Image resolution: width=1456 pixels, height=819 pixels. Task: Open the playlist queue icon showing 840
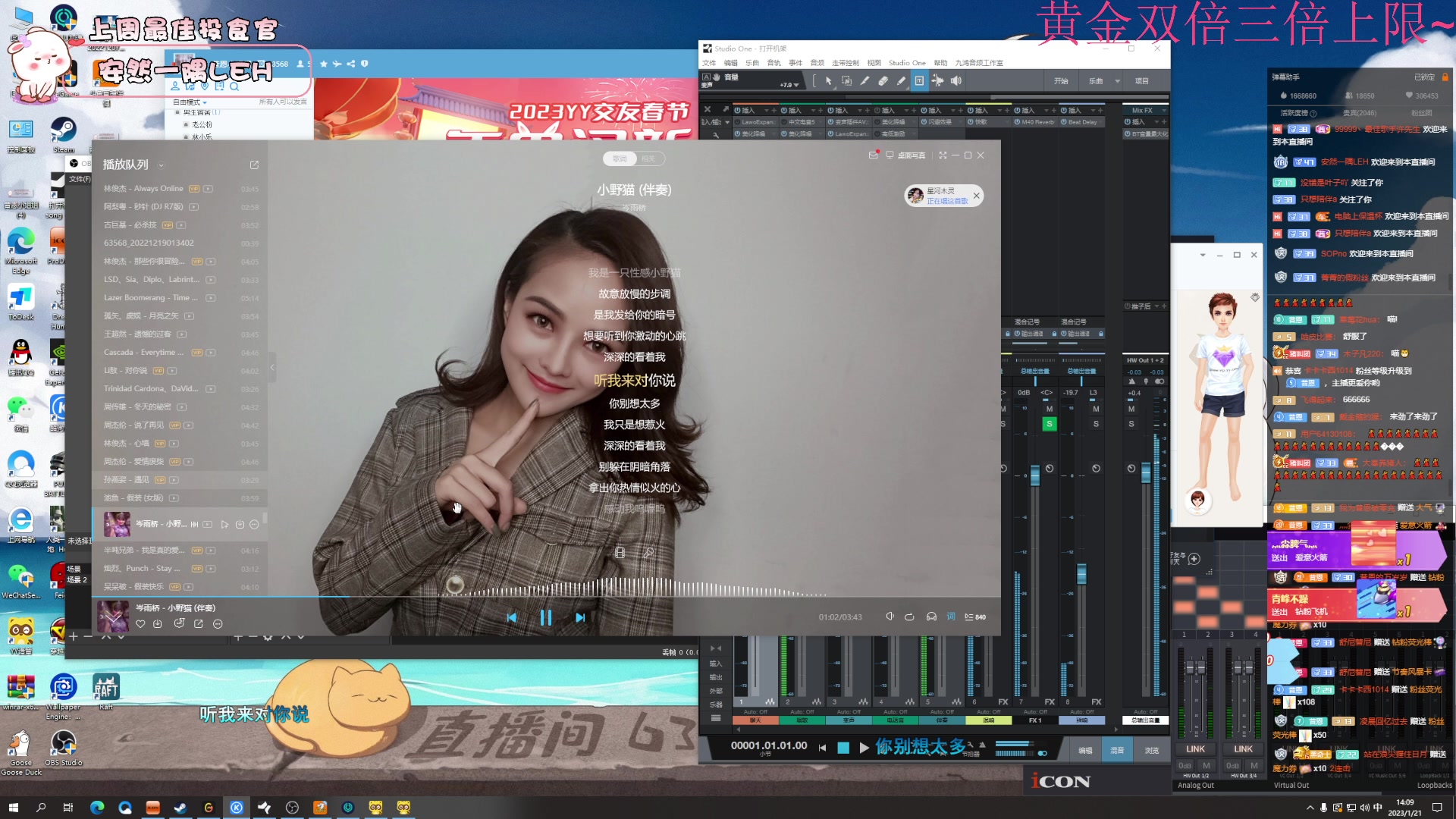point(974,617)
